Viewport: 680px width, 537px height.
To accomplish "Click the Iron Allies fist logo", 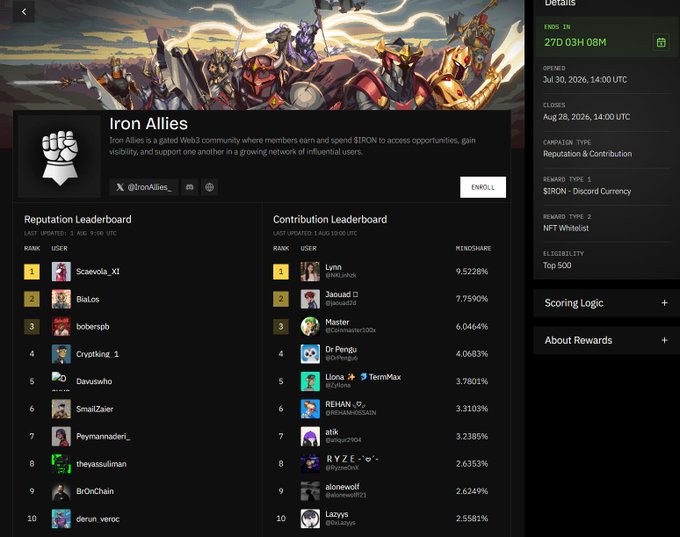I will pyautogui.click(x=60, y=157).
